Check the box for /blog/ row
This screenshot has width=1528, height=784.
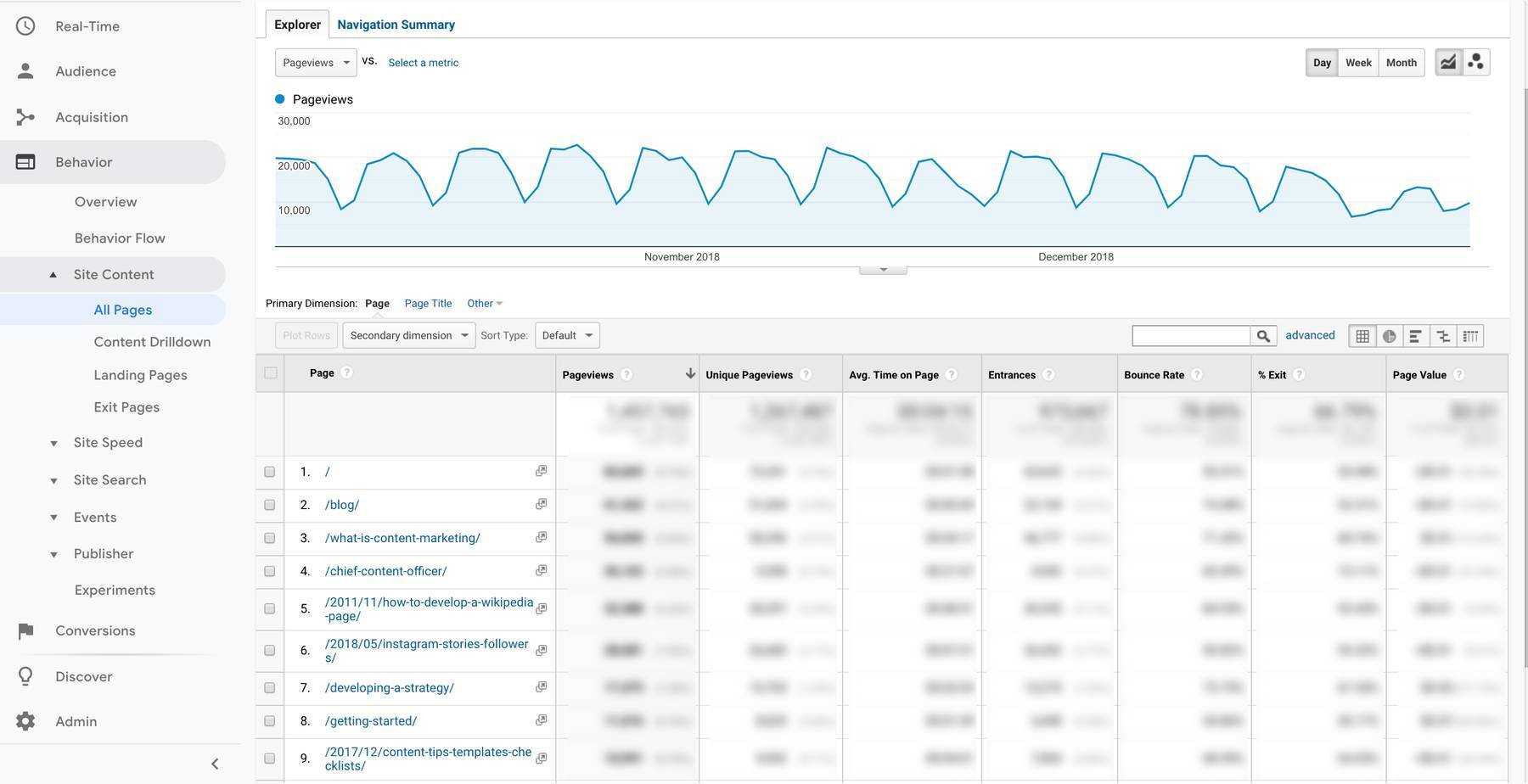point(270,505)
